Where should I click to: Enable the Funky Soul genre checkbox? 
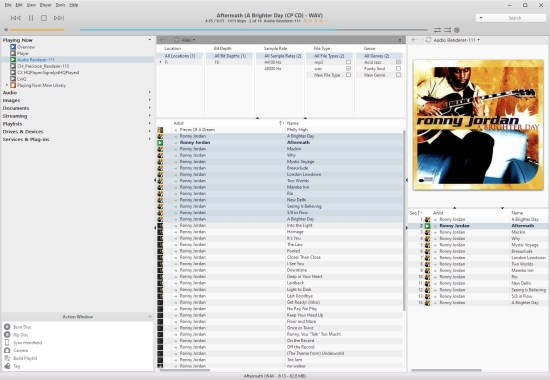[x=398, y=68]
